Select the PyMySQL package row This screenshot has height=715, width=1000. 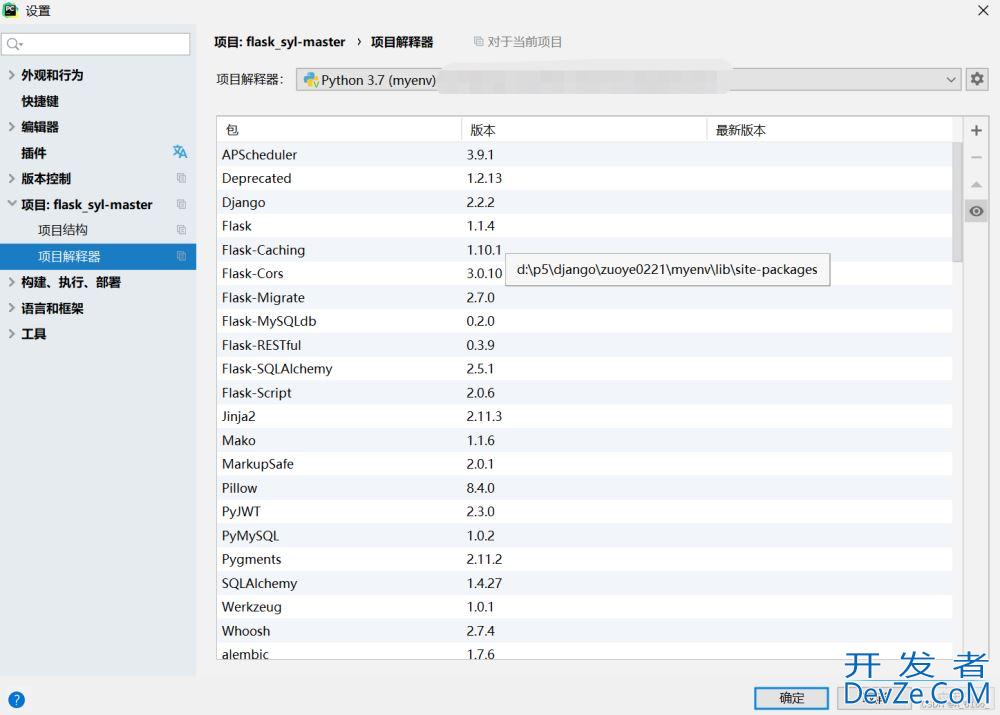click(585, 535)
